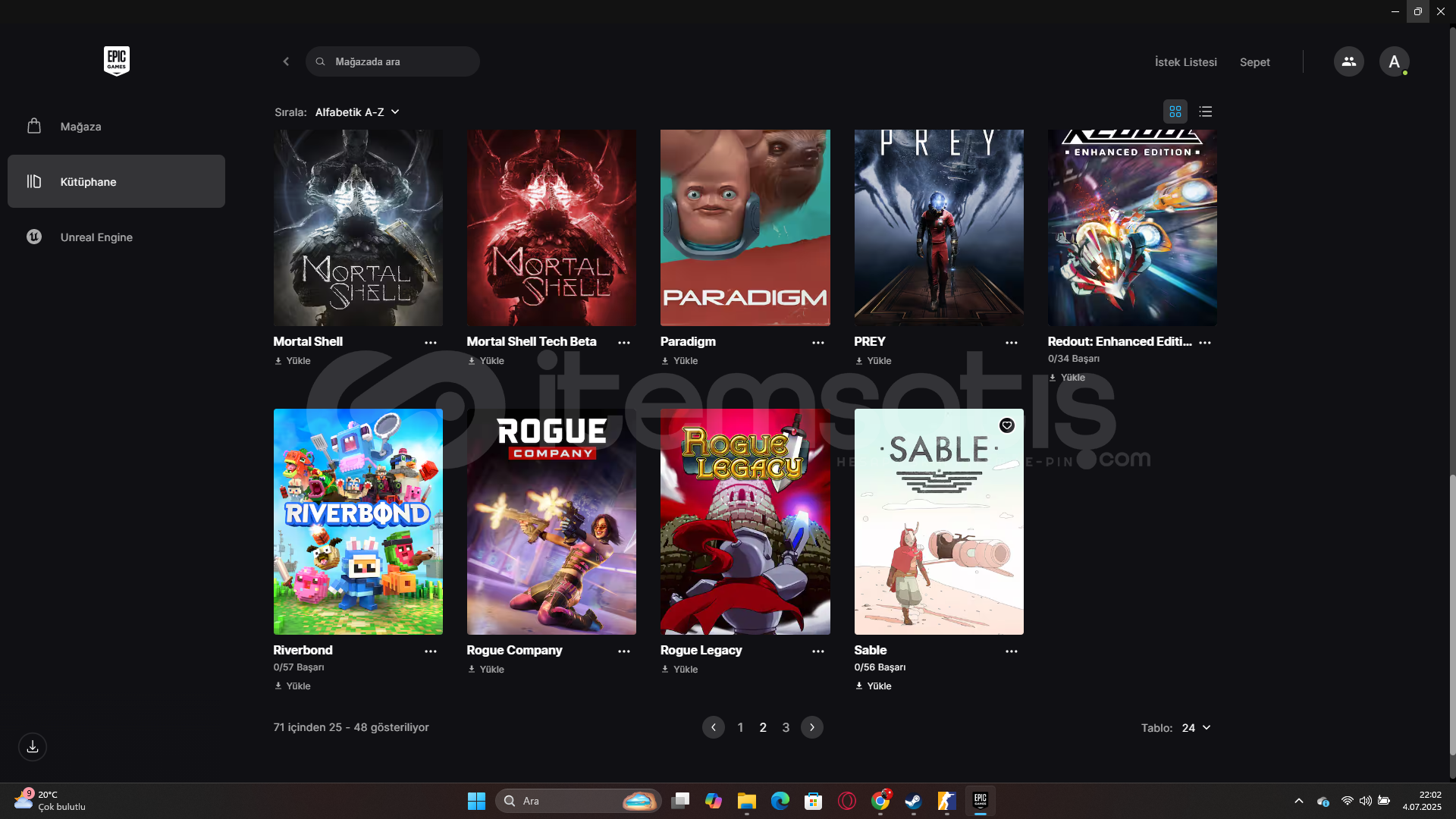This screenshot has height=819, width=1456.
Task: Open the three-dot menu for Paradigm
Action: [818, 343]
